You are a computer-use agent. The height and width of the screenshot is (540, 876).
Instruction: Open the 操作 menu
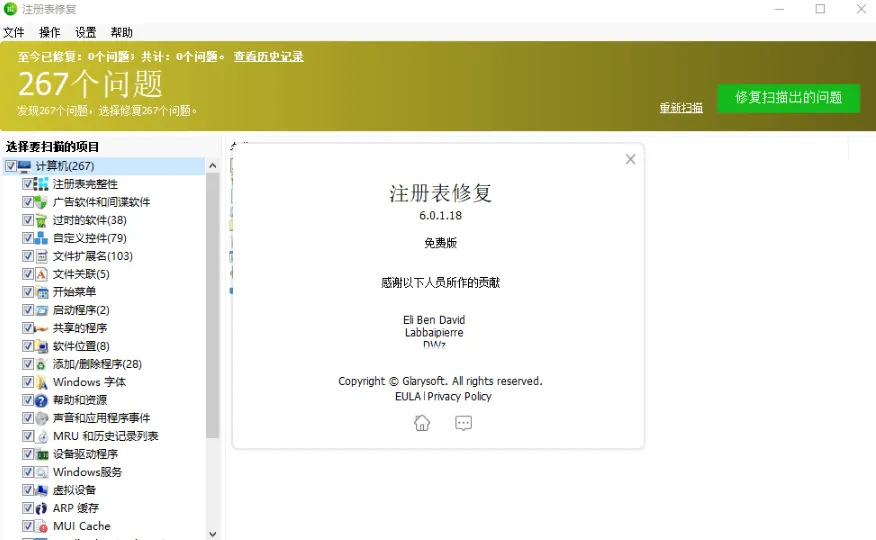pyautogui.click(x=50, y=32)
